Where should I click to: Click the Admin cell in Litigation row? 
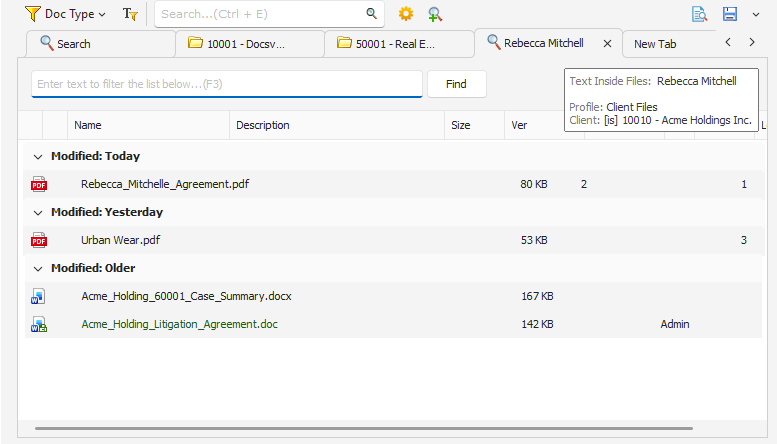pyautogui.click(x=674, y=324)
